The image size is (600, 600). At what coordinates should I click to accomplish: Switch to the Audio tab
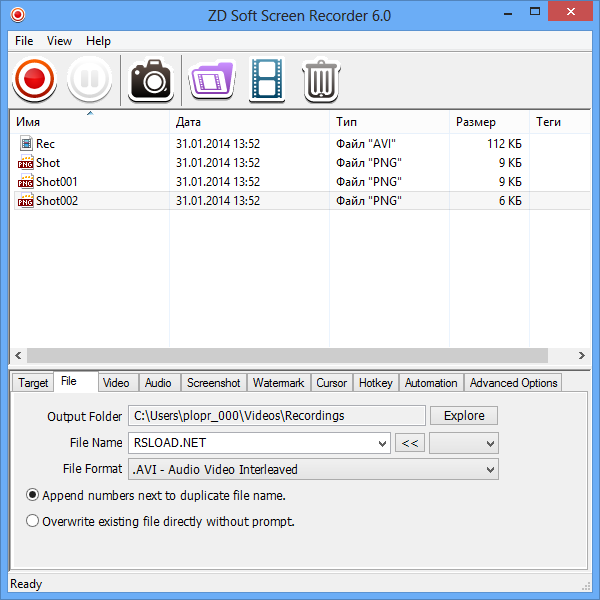[158, 383]
